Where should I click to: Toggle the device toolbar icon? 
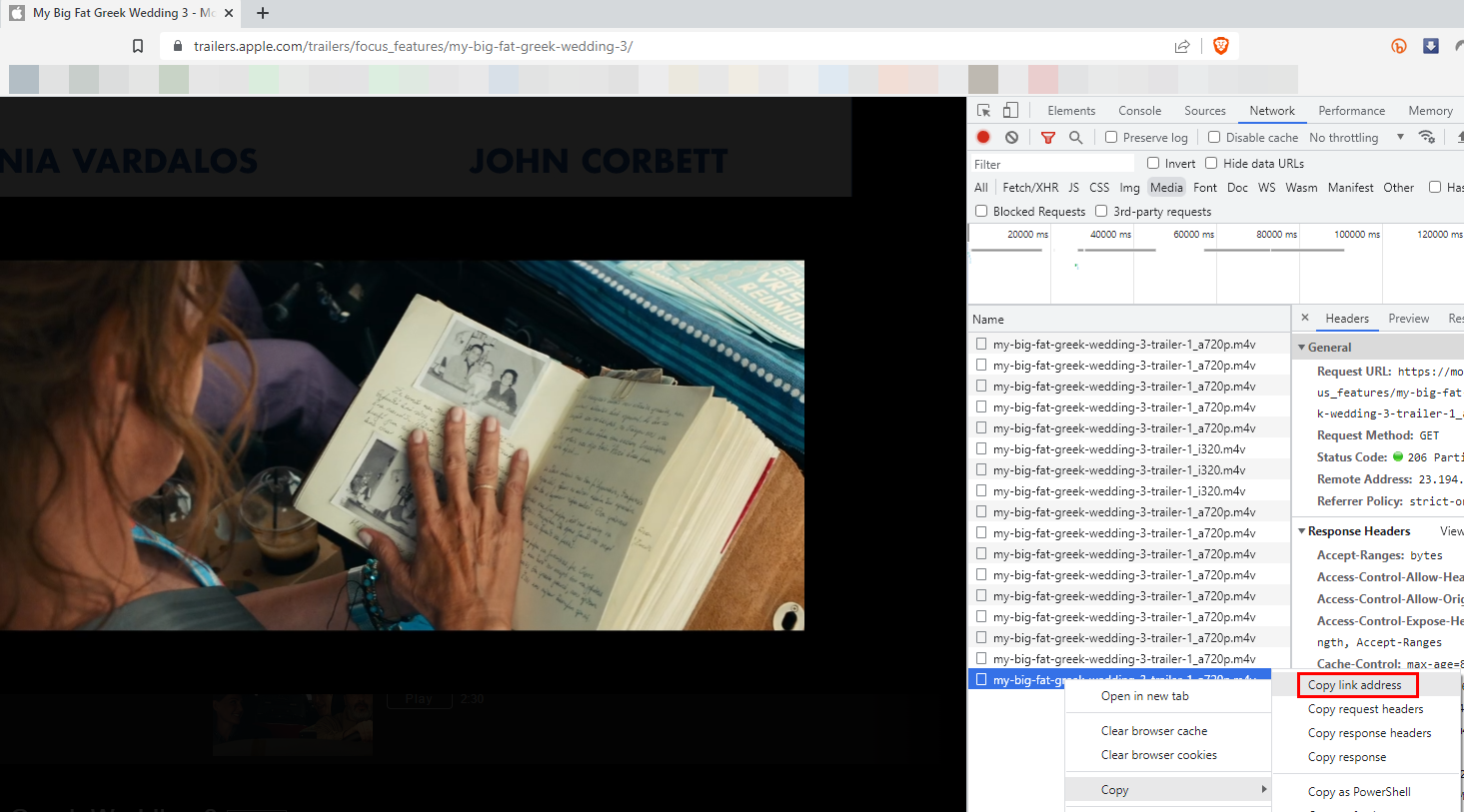point(1010,111)
